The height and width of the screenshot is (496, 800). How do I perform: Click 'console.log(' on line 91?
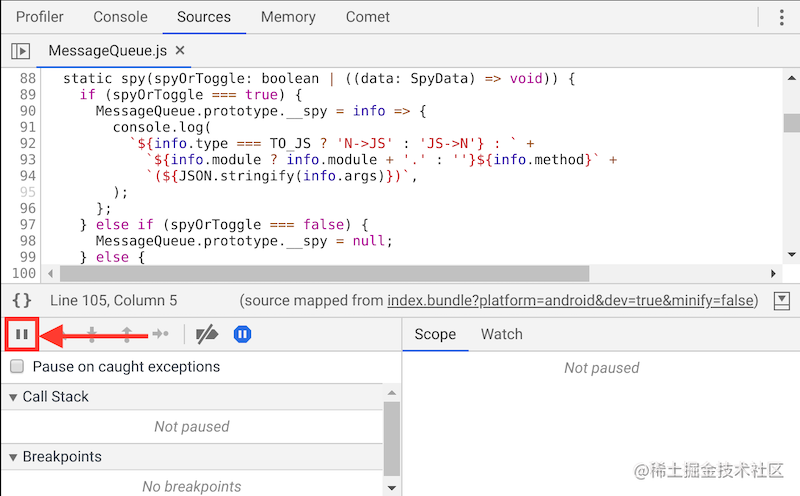pos(162,127)
